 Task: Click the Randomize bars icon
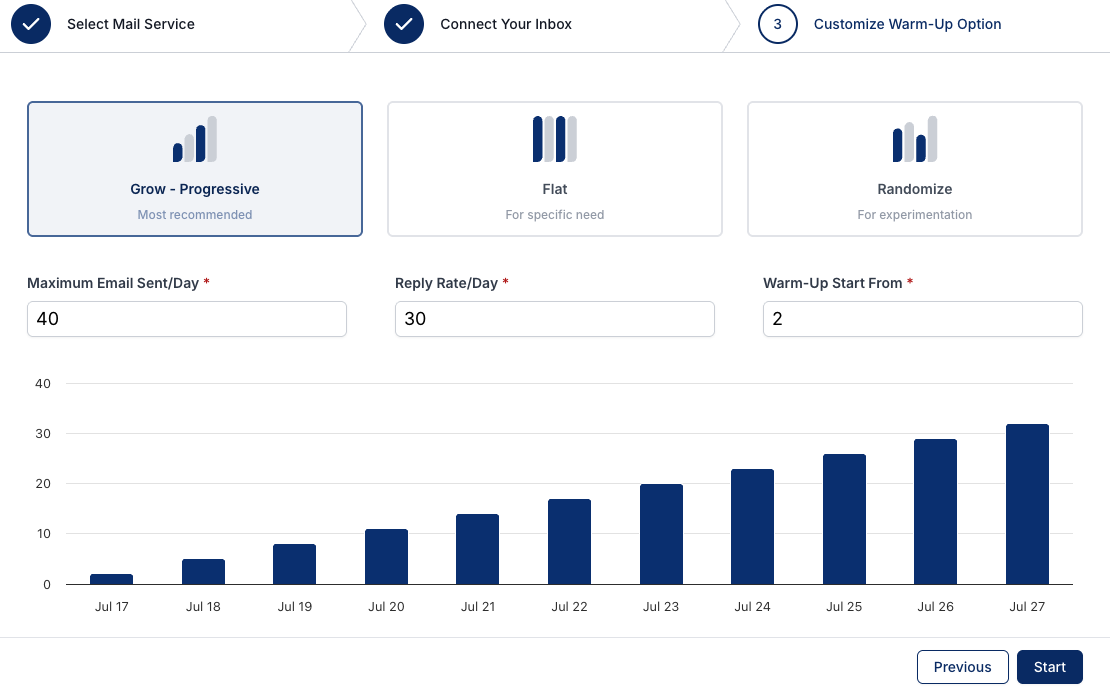(x=915, y=139)
